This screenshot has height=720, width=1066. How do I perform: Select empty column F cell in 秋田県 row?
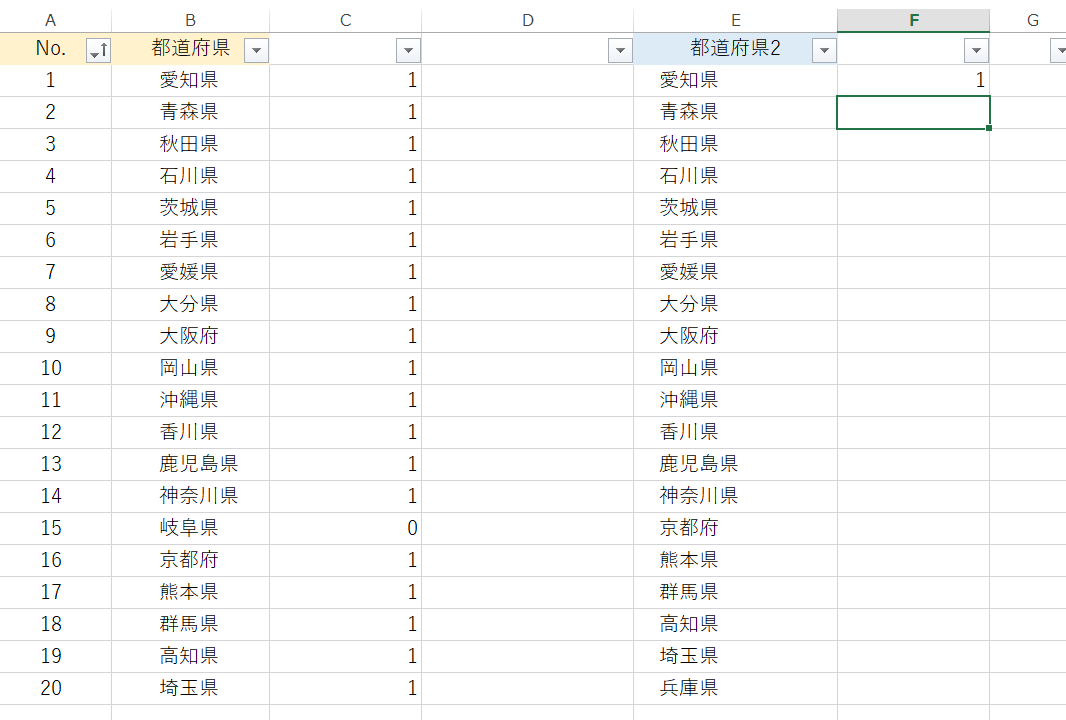(913, 144)
